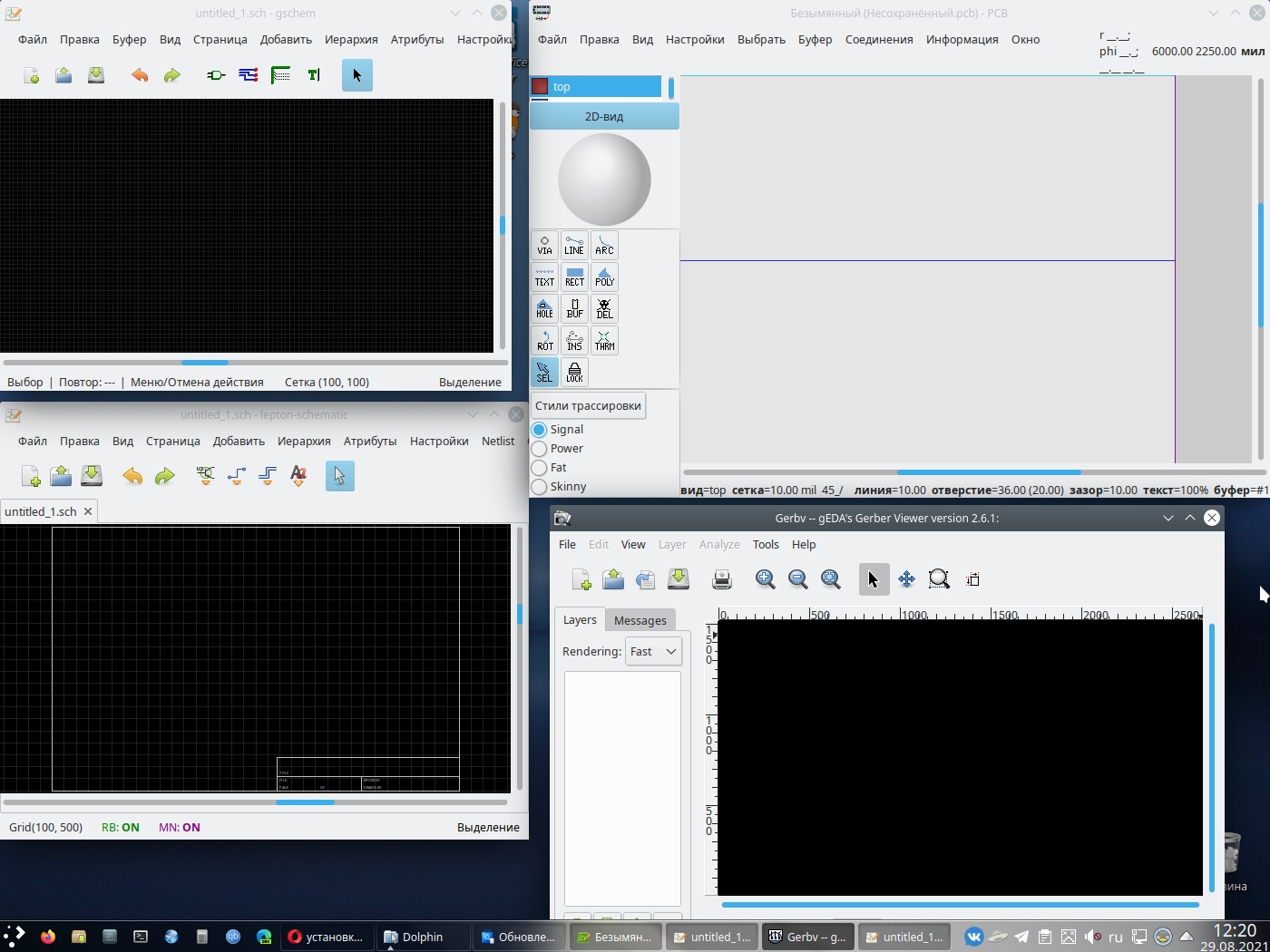This screenshot has height=952, width=1270.
Task: Open Файл menu in gschem
Action: (33, 40)
